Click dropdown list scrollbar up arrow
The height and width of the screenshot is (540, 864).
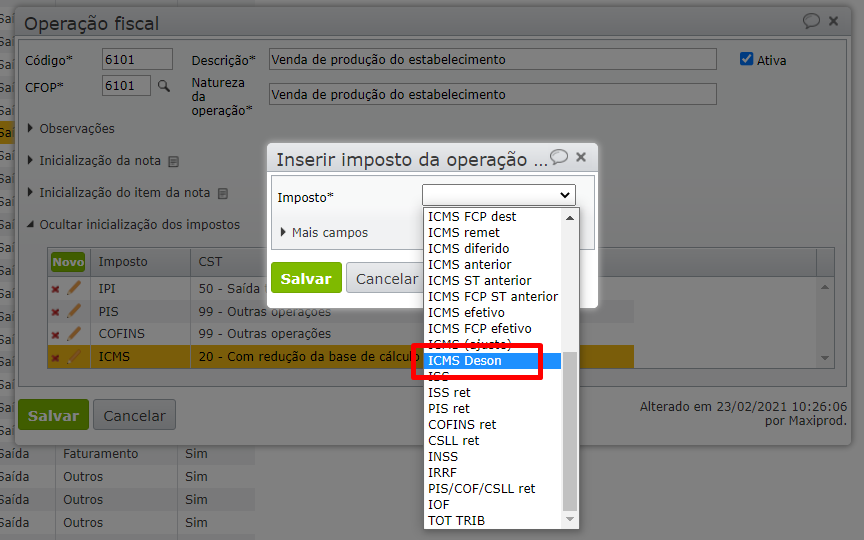tap(570, 218)
